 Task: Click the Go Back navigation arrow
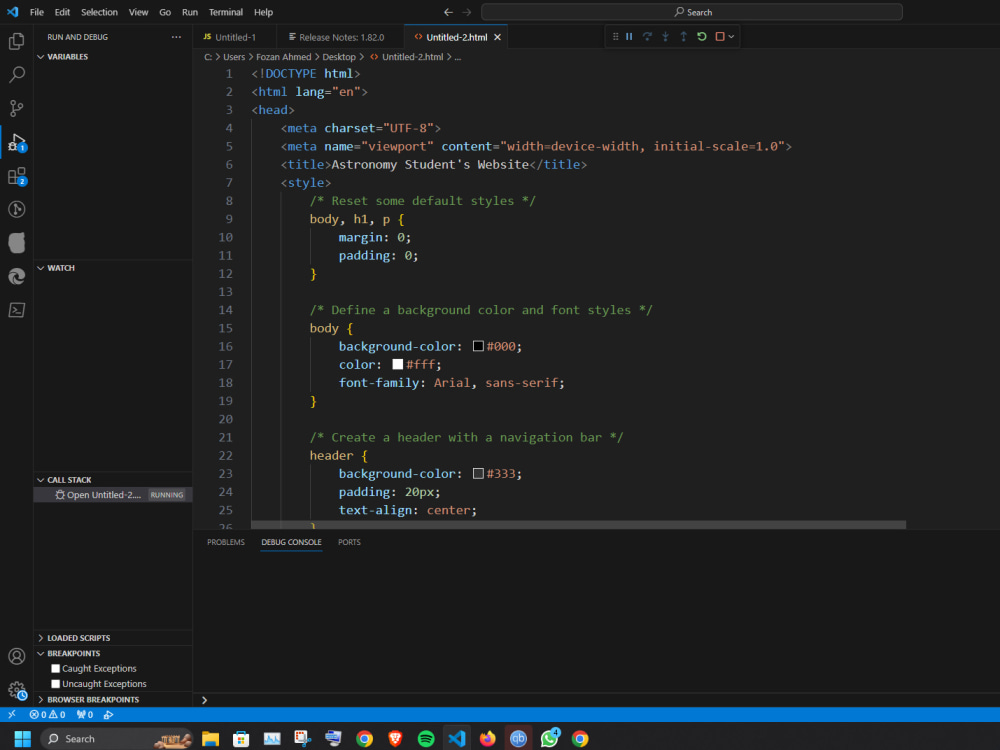pos(448,12)
